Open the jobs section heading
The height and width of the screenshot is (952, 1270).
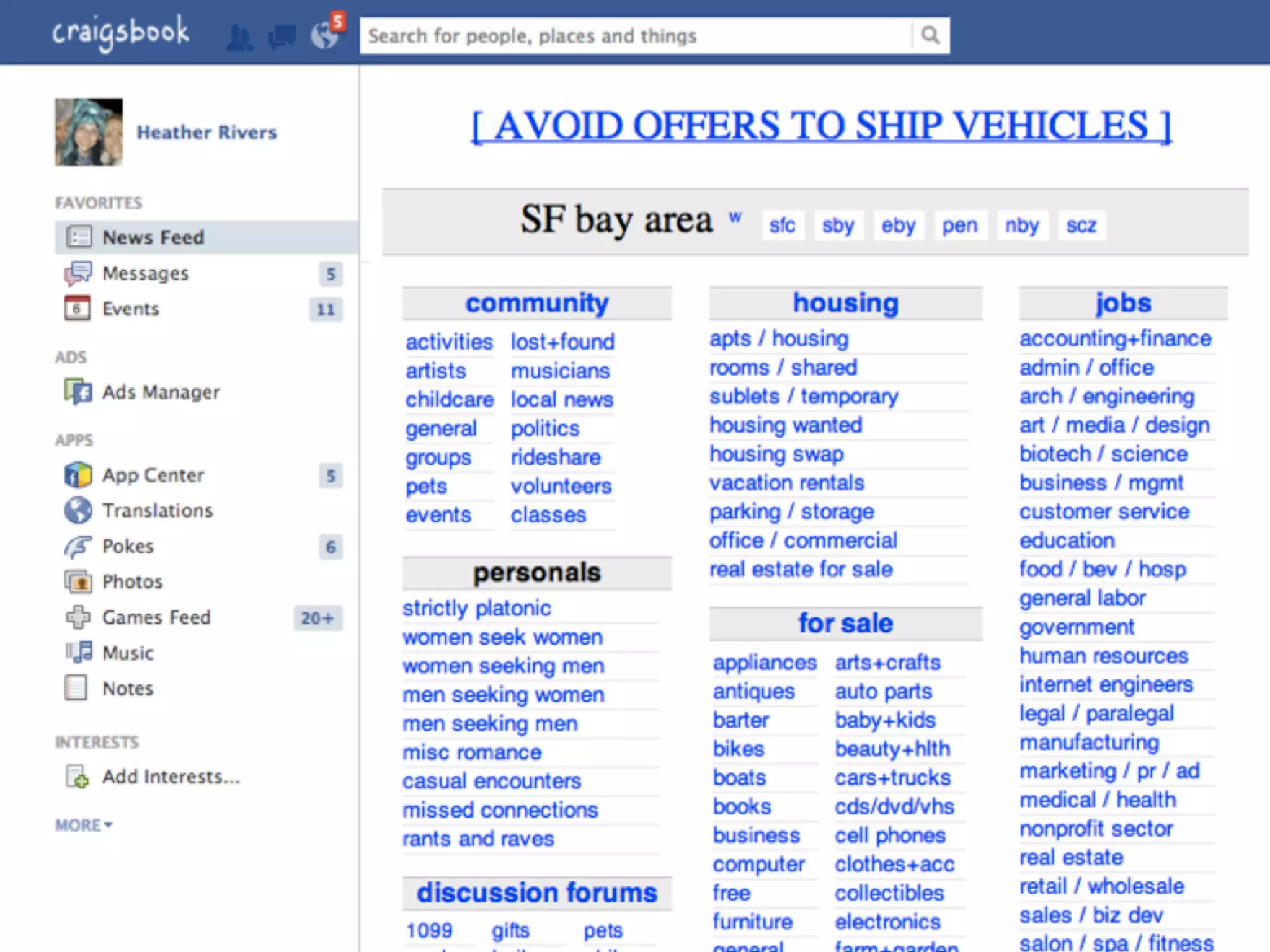[x=1123, y=303]
